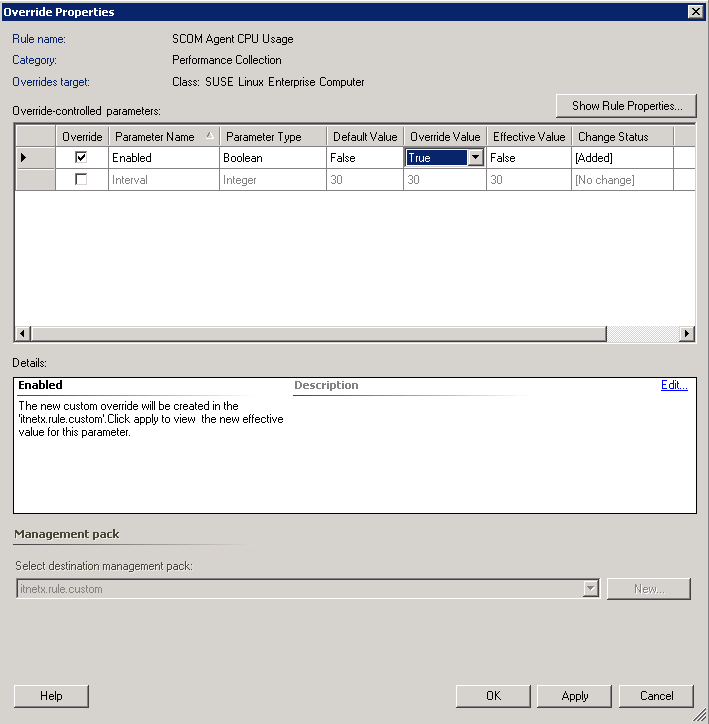Click the Rule name label

[39, 39]
